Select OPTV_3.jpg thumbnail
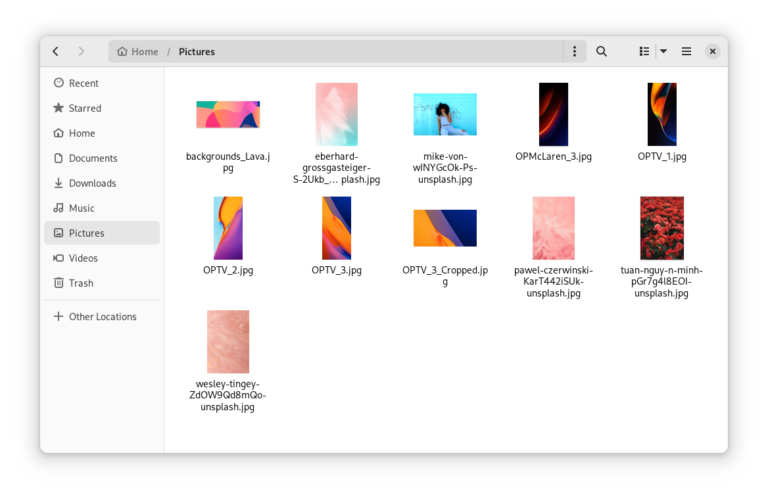This screenshot has width=768, height=497. (x=336, y=228)
